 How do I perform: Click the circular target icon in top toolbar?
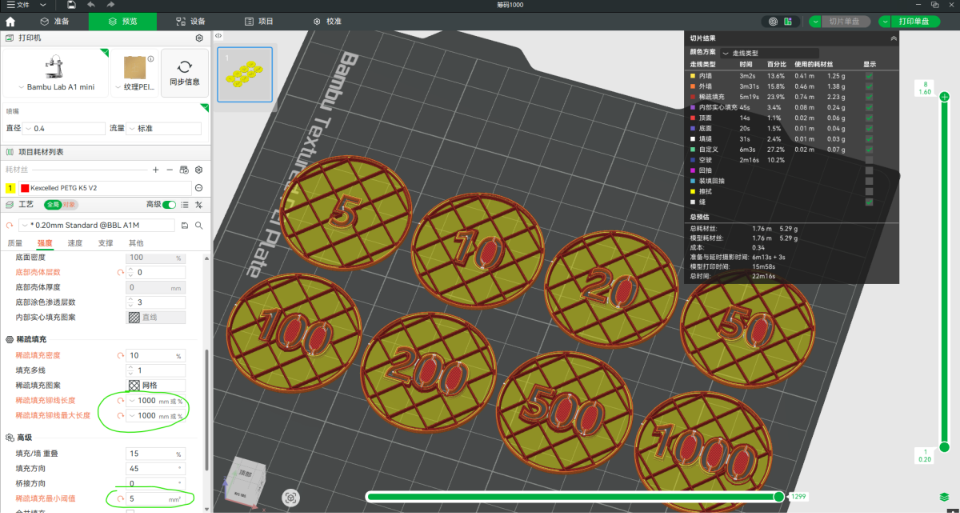coord(773,21)
